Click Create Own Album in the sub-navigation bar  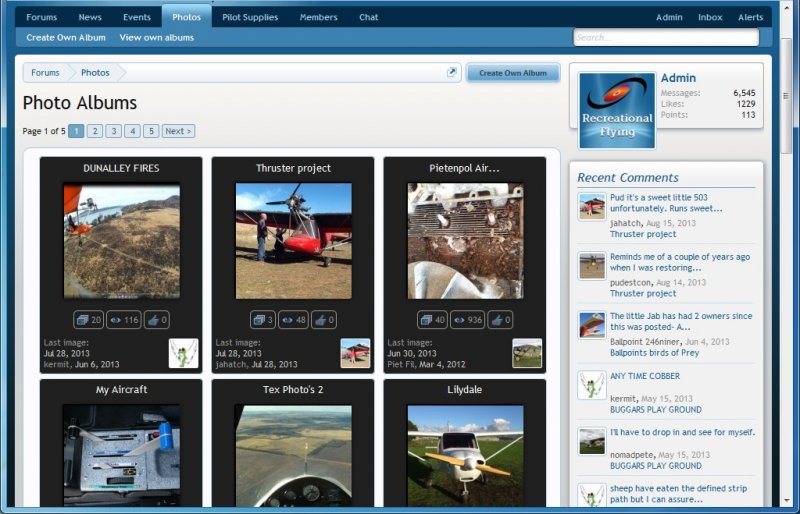pyautogui.click(x=66, y=37)
